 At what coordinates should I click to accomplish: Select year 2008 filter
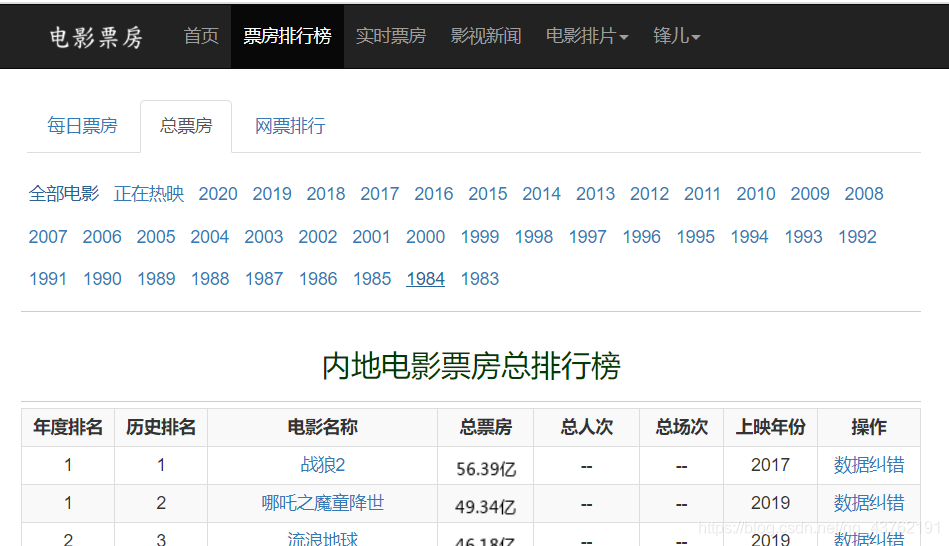(864, 194)
